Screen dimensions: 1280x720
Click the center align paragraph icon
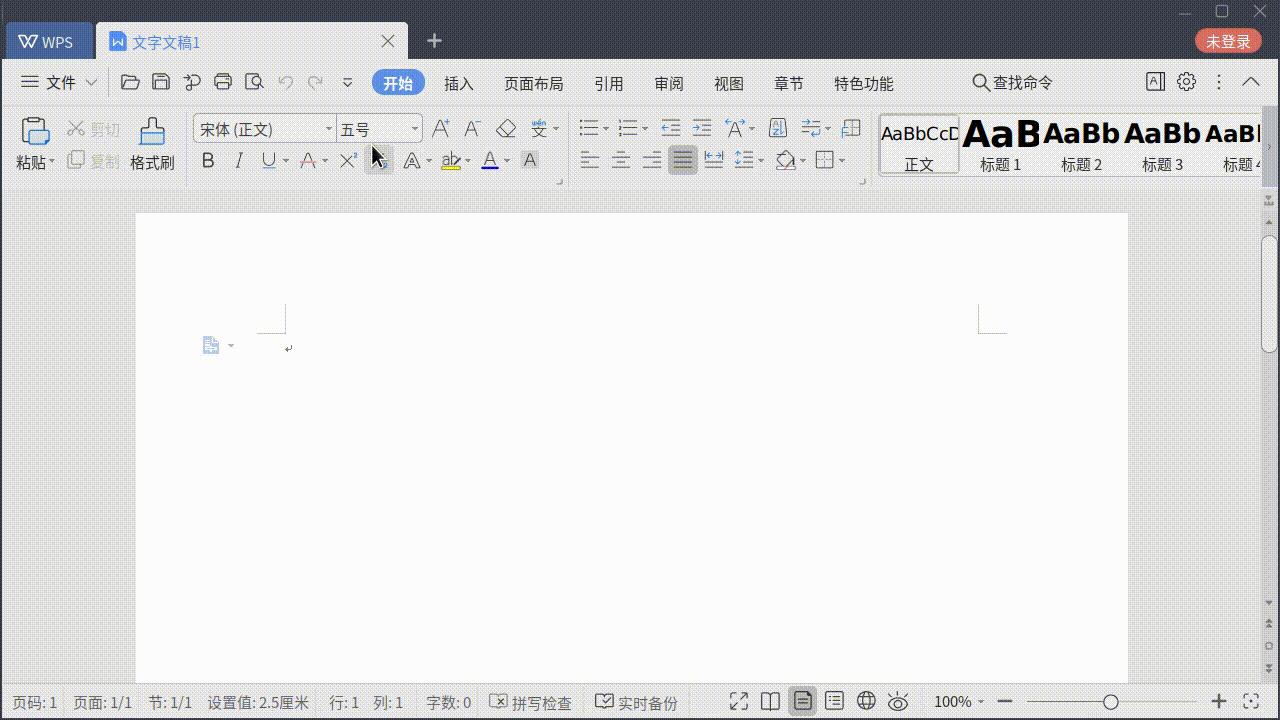tap(621, 160)
